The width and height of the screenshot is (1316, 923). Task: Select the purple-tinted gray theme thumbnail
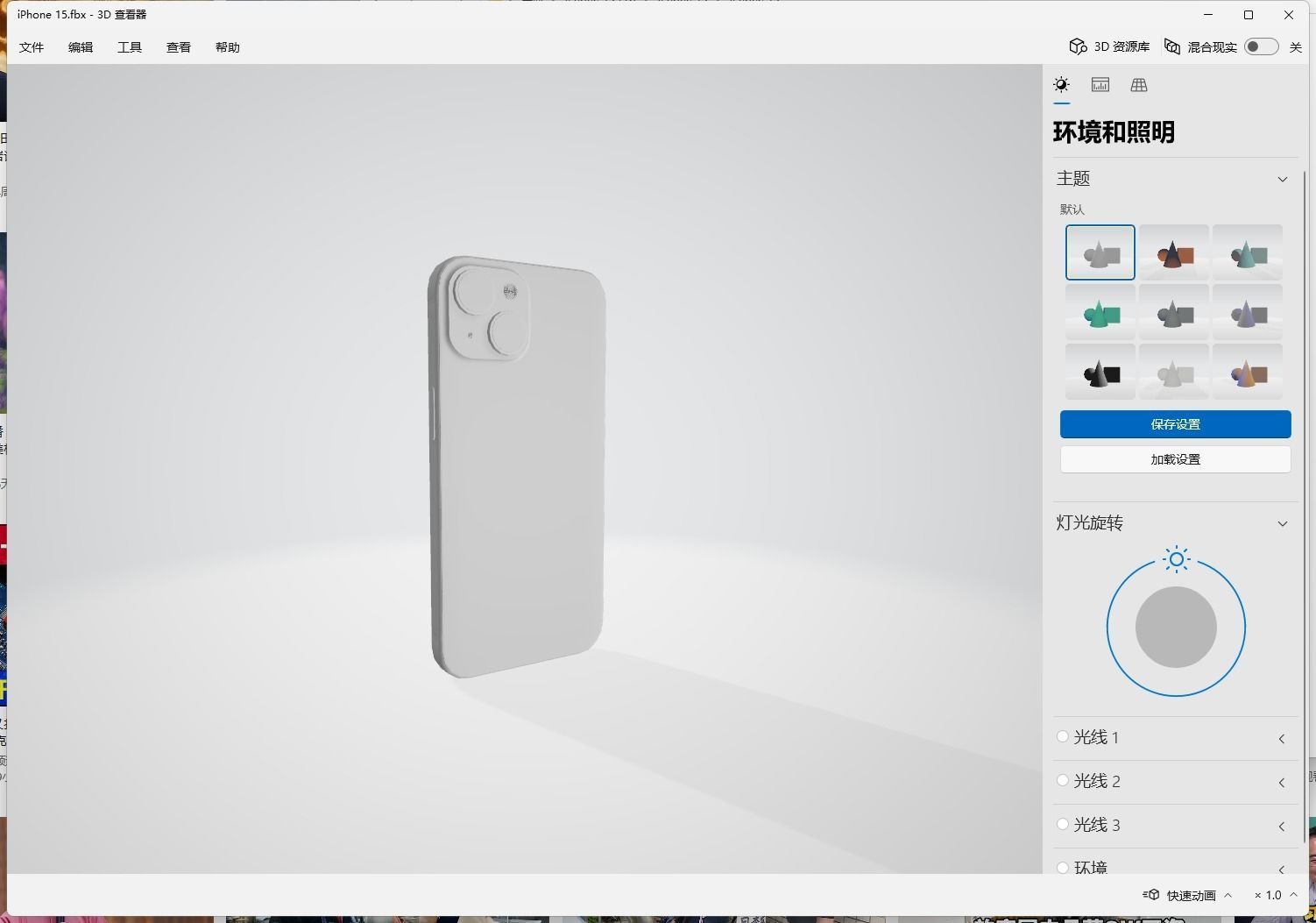click(x=1248, y=312)
